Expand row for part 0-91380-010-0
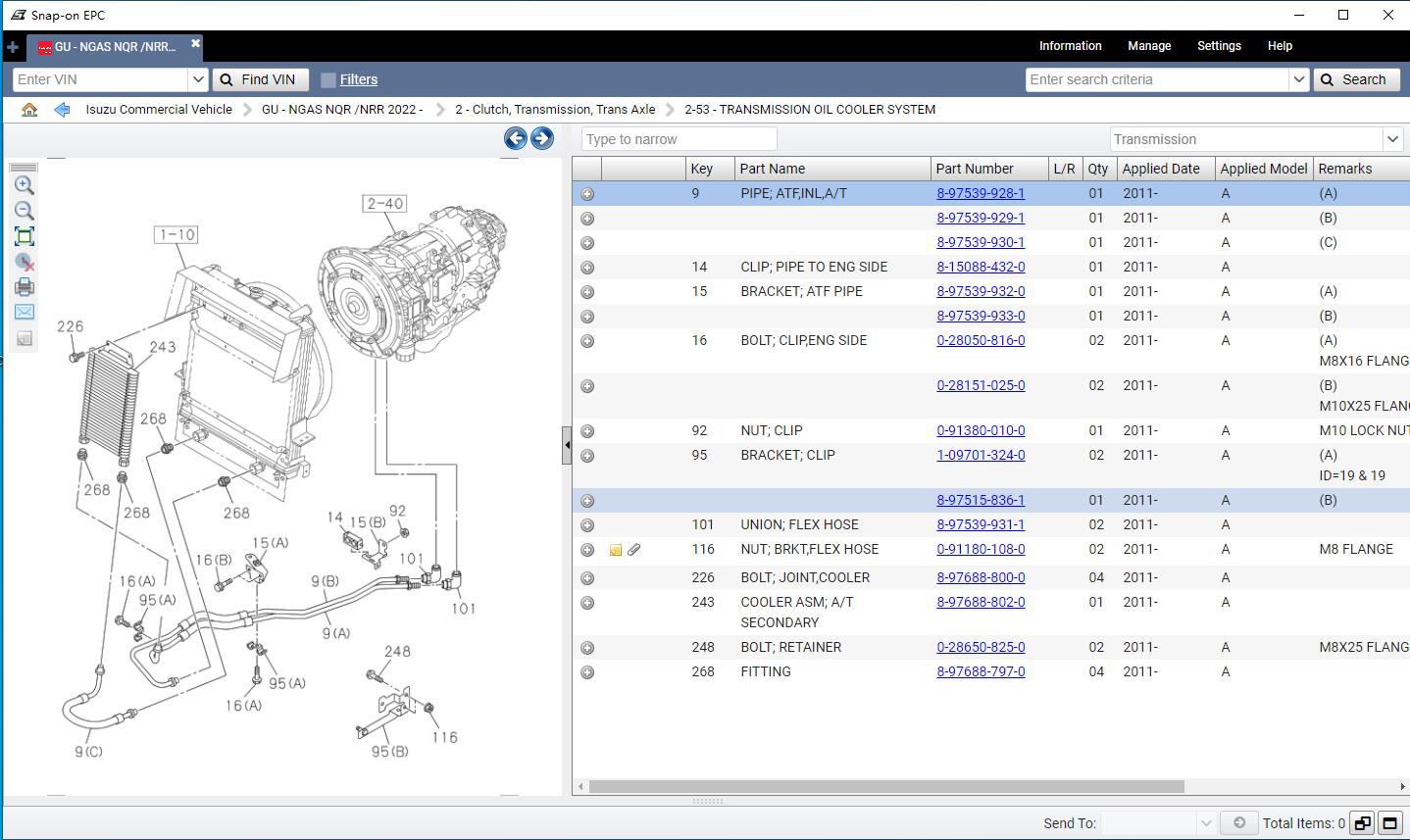1410x840 pixels. (587, 431)
